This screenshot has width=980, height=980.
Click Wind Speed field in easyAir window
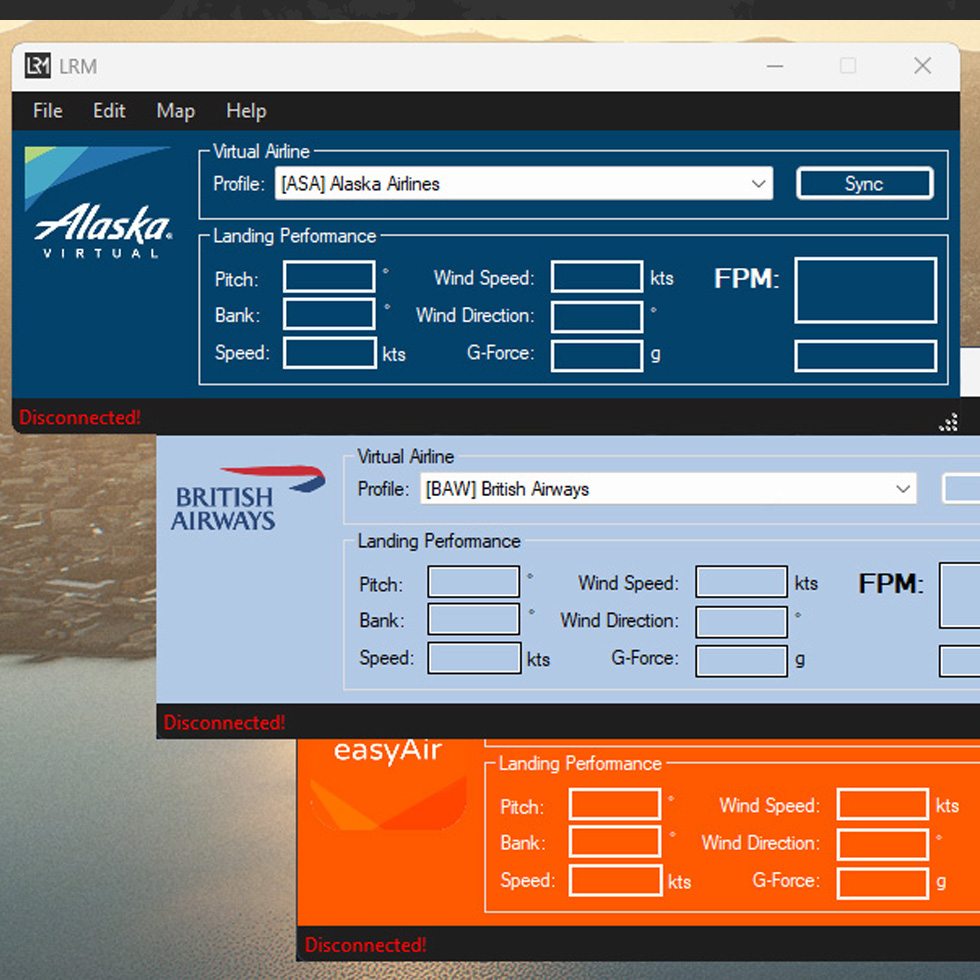coord(882,804)
